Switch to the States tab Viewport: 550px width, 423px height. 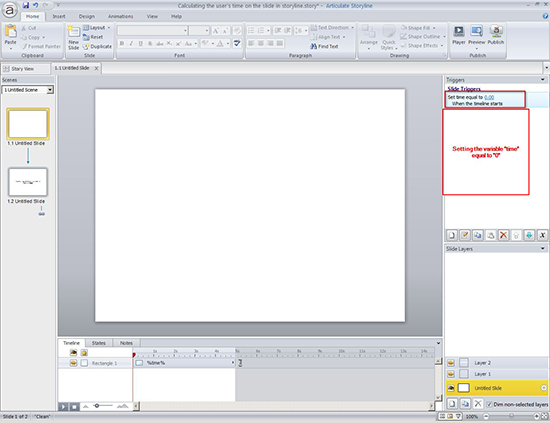[99, 343]
